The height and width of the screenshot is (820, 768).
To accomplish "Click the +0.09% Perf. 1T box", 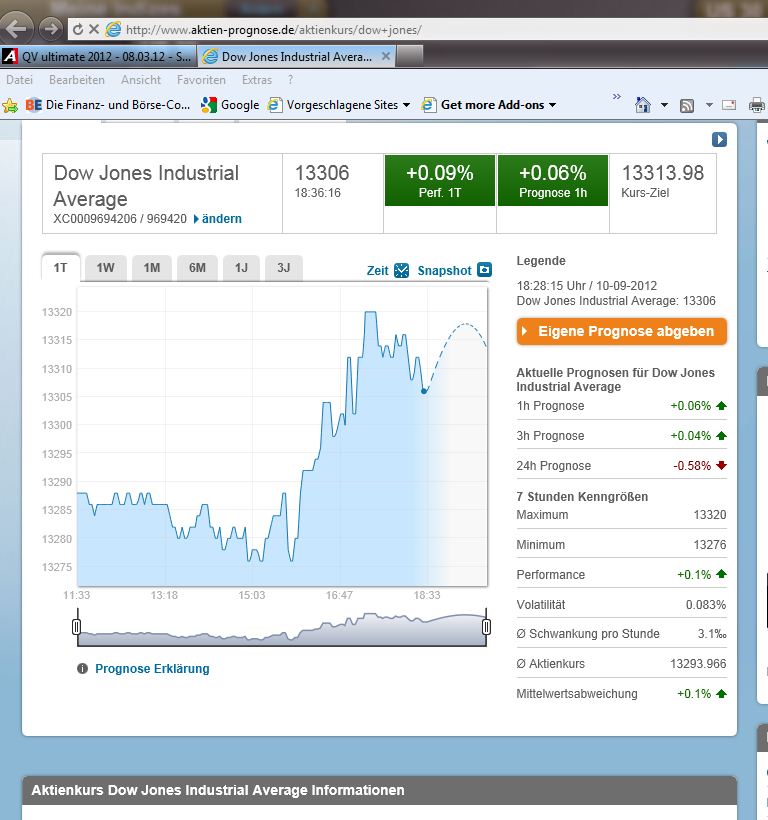I will pos(440,180).
